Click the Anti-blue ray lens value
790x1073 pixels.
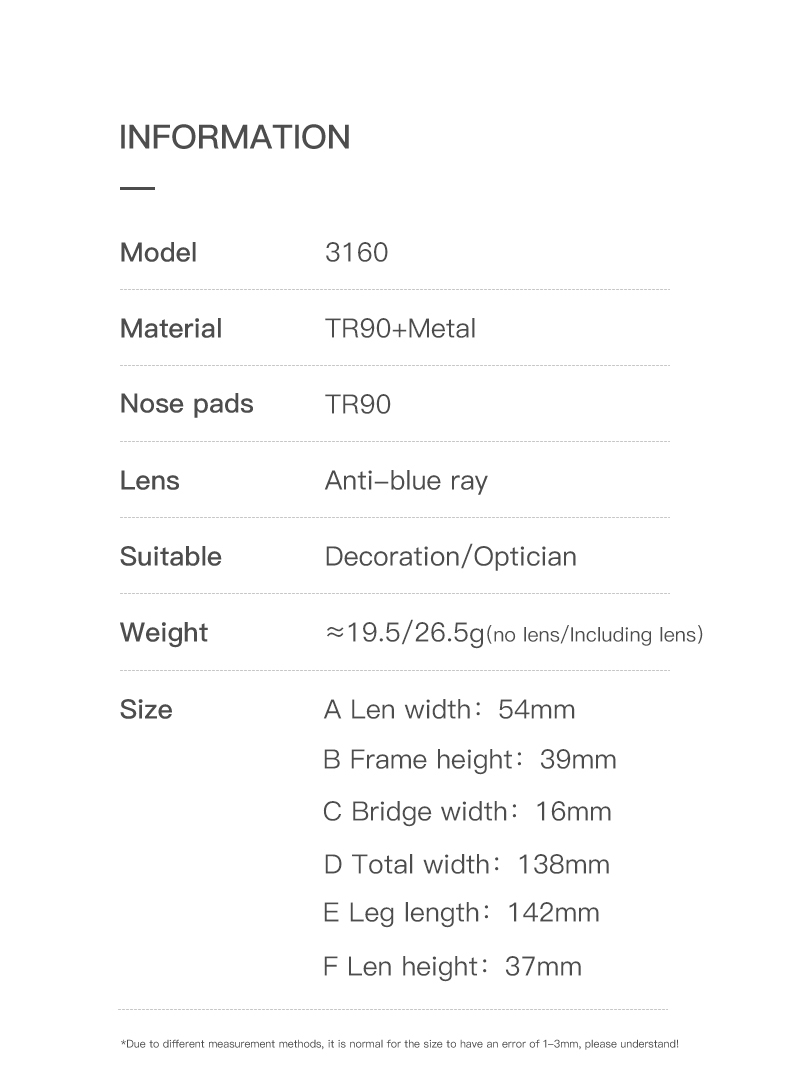[x=407, y=481]
